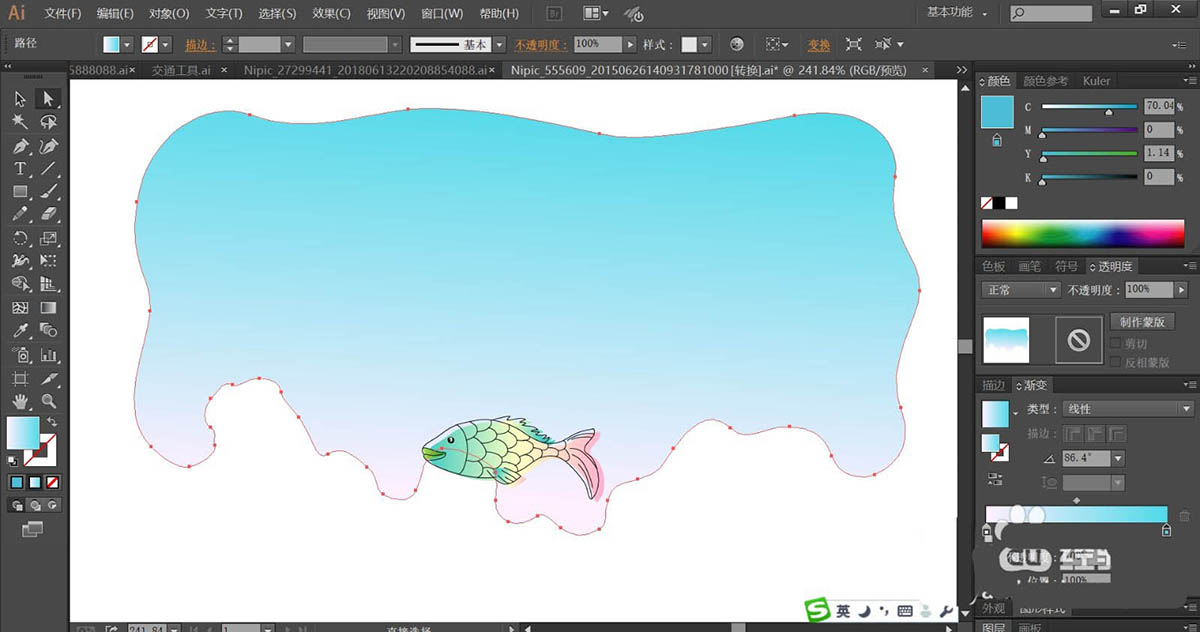Click the Swap Fill and Stroke arrow

click(52, 422)
